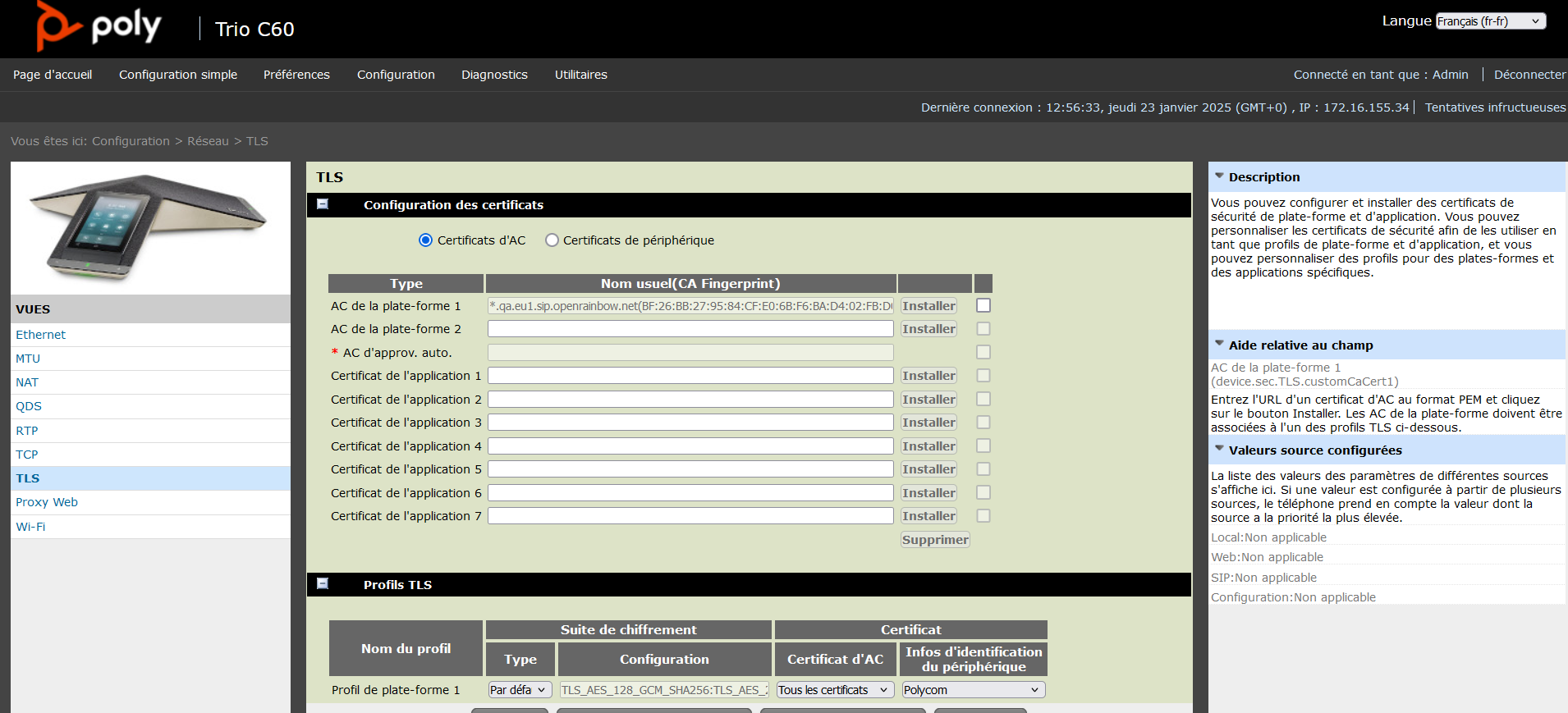The image size is (1568, 713).
Task: Open the Polycom device identification dropdown
Action: pyautogui.click(x=973, y=690)
